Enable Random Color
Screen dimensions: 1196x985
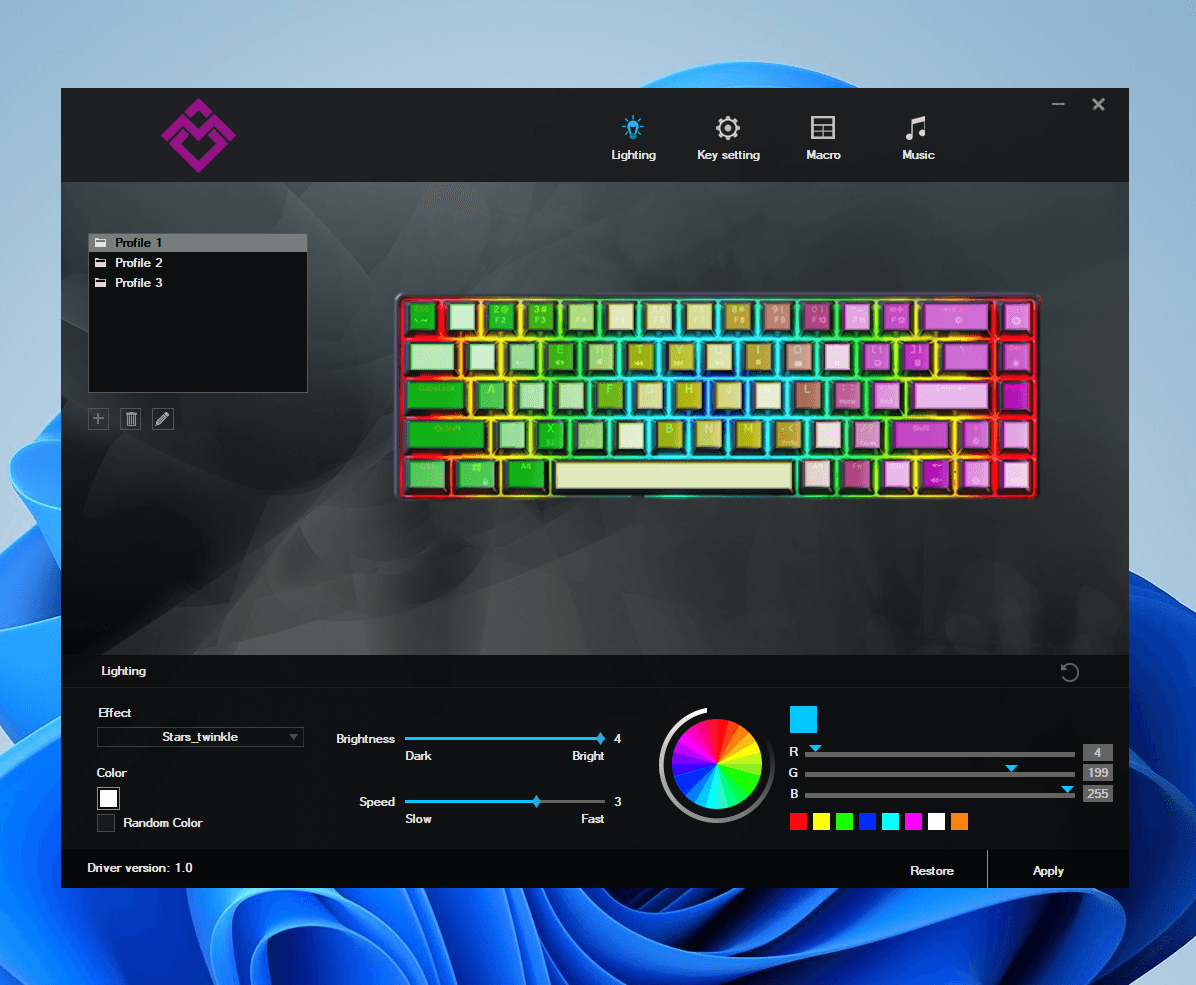tap(106, 822)
